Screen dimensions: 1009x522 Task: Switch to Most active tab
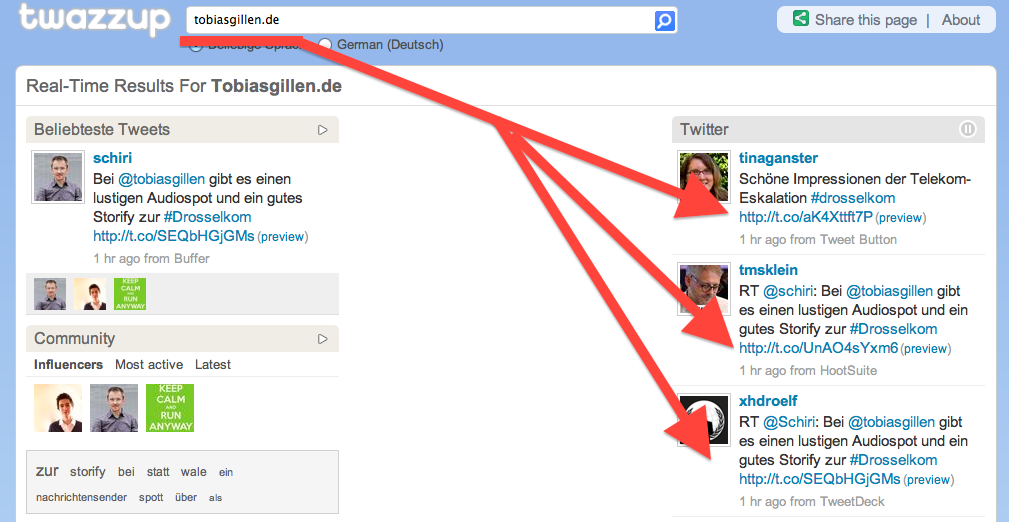tap(149, 364)
